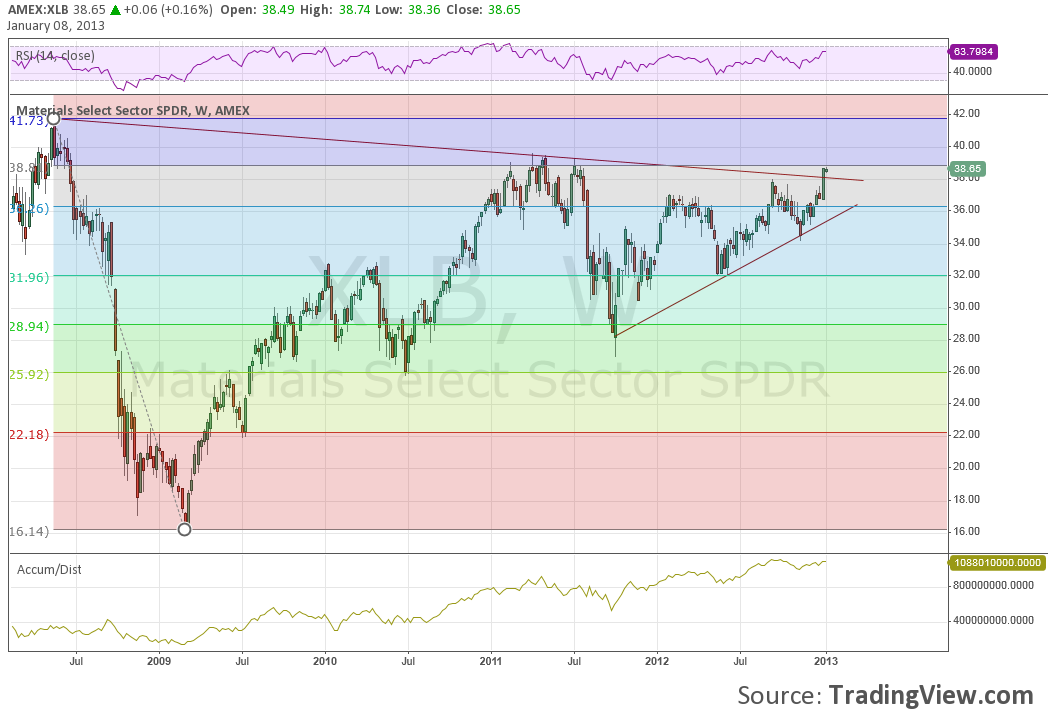Open the TradingView.com source link

coord(931,695)
